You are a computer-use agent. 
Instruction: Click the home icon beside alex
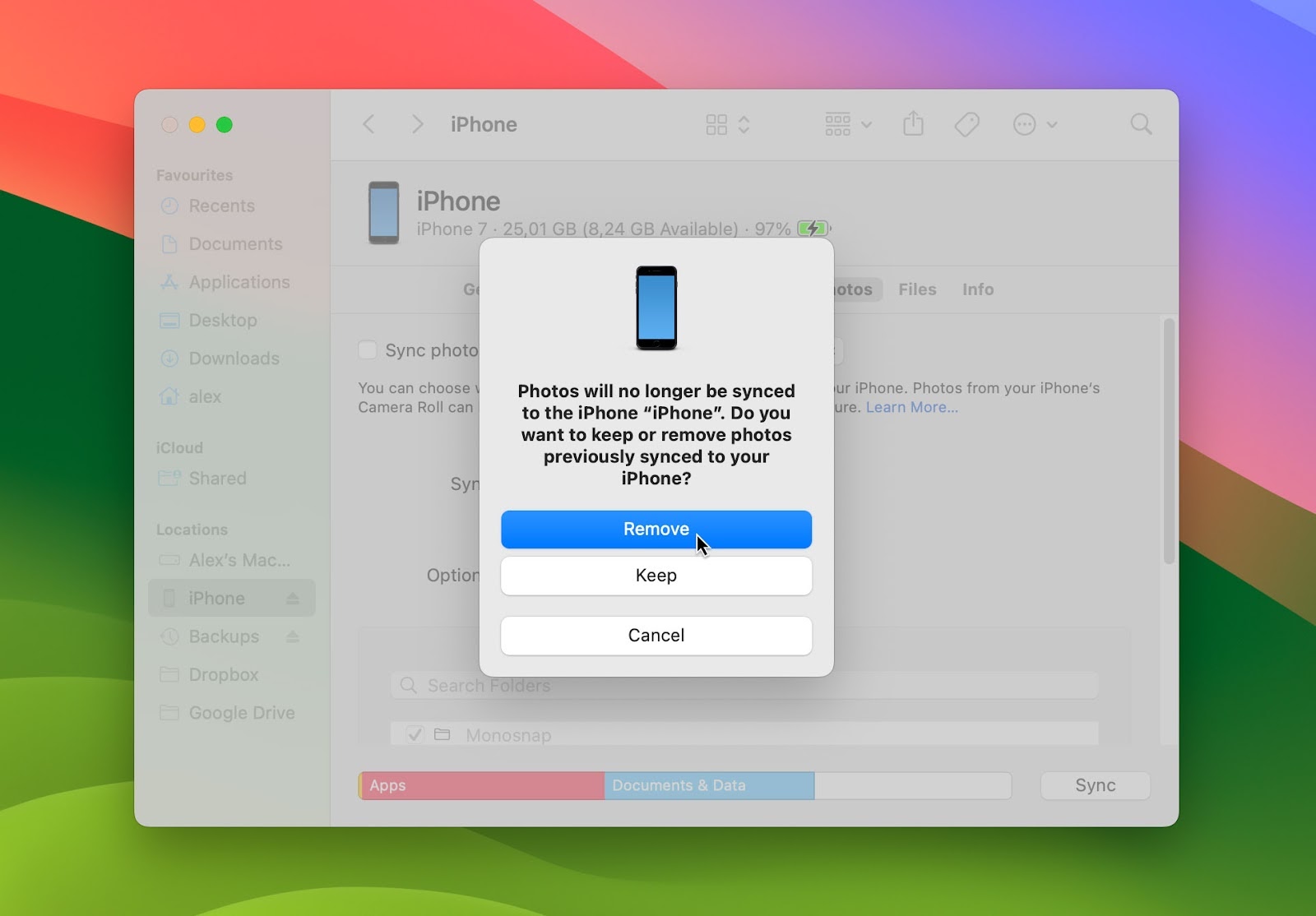[x=169, y=396]
